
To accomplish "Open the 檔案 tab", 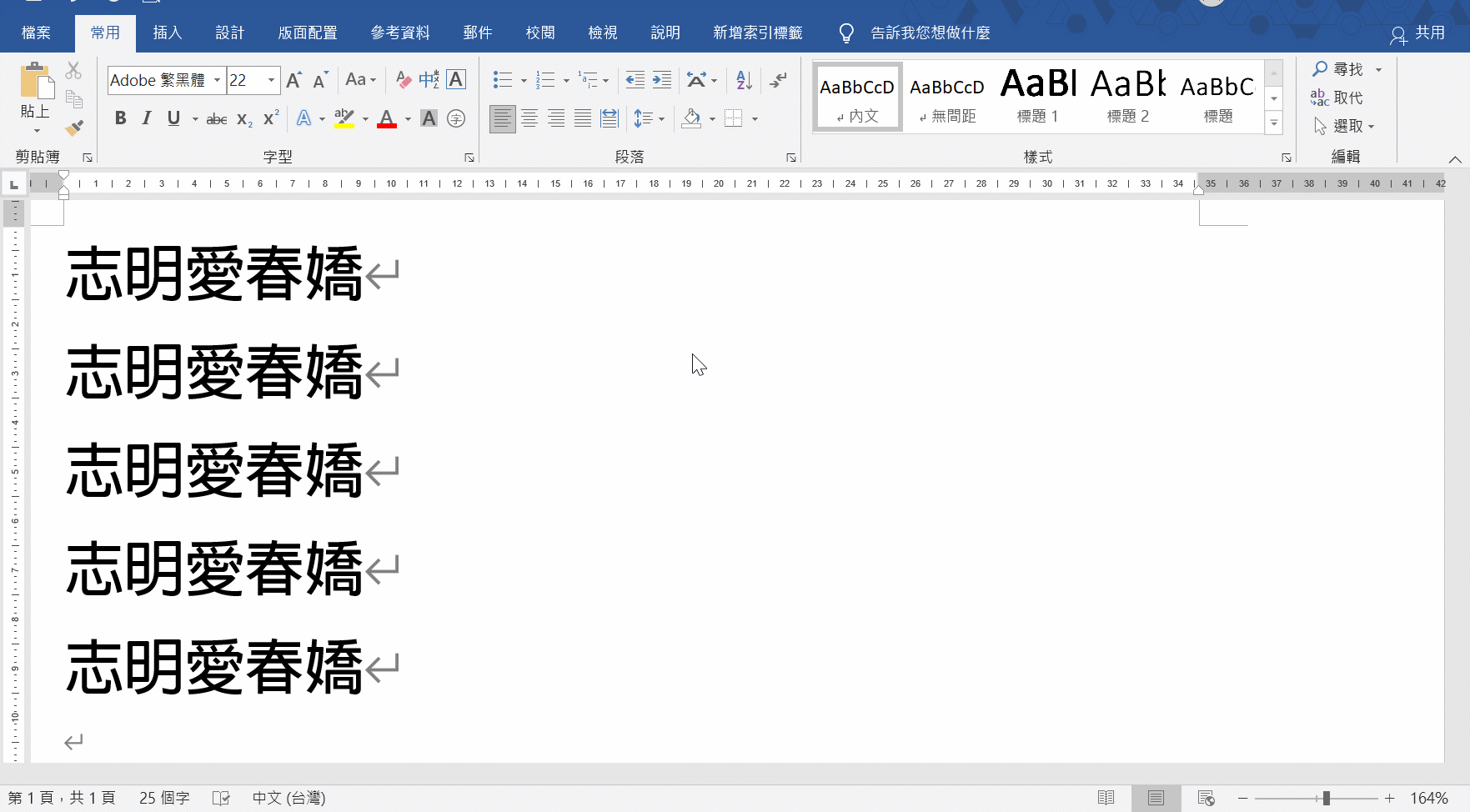I will pos(36,33).
